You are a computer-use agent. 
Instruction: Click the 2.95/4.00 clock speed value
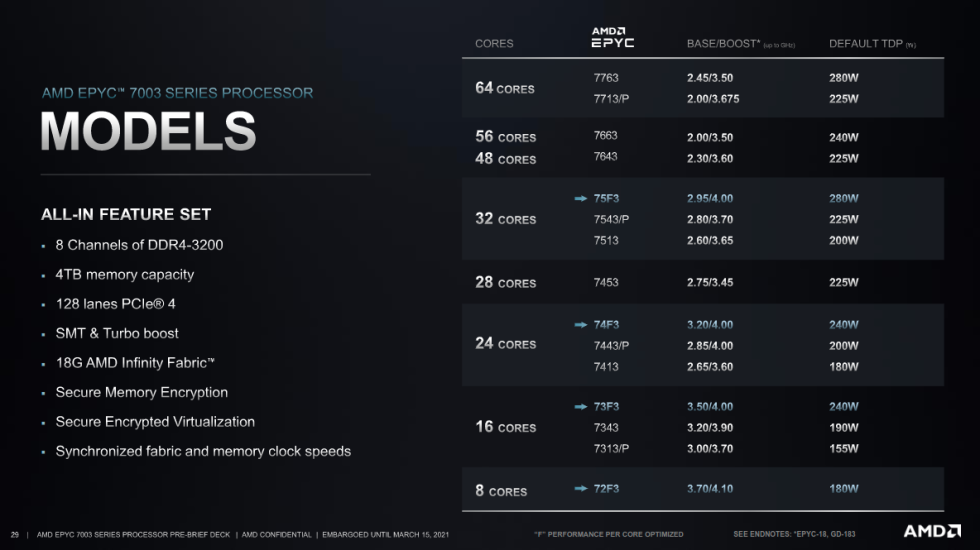pos(710,199)
